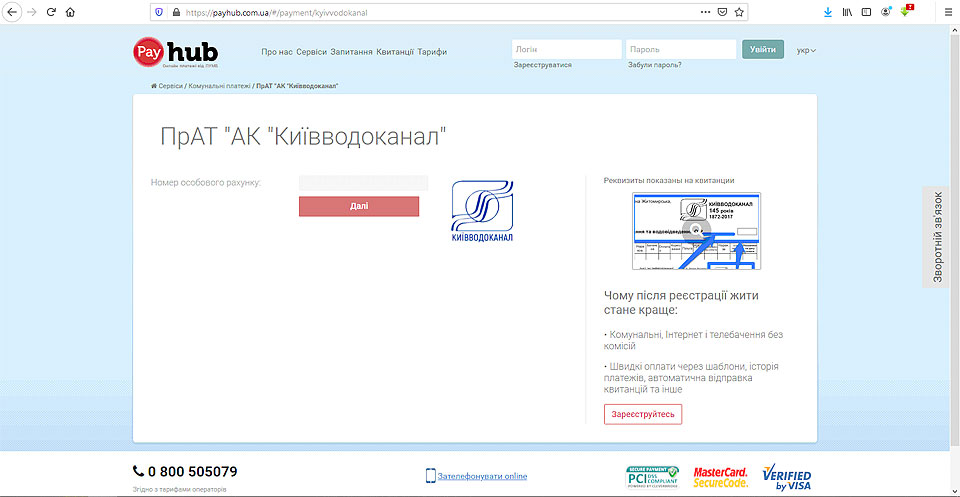Click the Сервіси breadcrumb link
The image size is (960, 497).
(170, 86)
